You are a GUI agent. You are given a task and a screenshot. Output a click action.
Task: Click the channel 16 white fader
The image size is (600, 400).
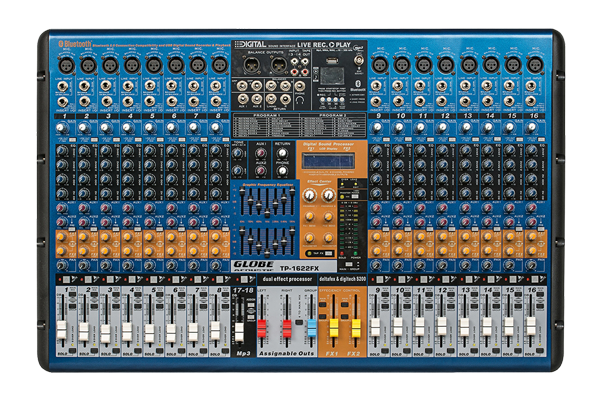pos(531,326)
